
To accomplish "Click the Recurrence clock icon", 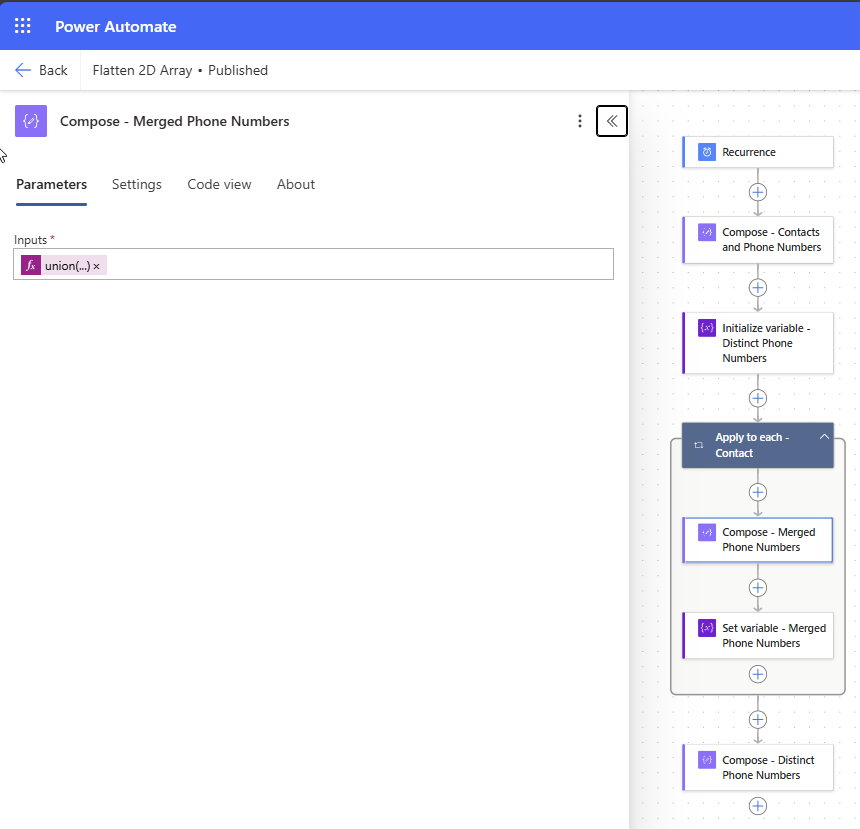I will click(x=706, y=151).
